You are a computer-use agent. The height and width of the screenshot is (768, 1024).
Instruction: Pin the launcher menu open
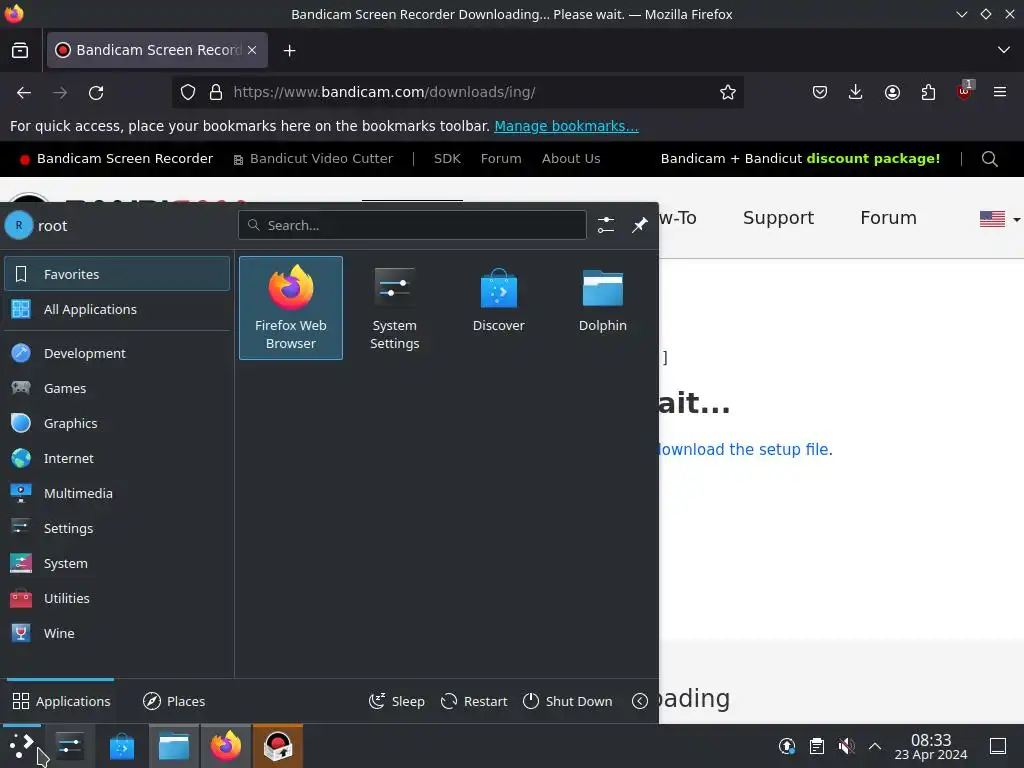[639, 225]
